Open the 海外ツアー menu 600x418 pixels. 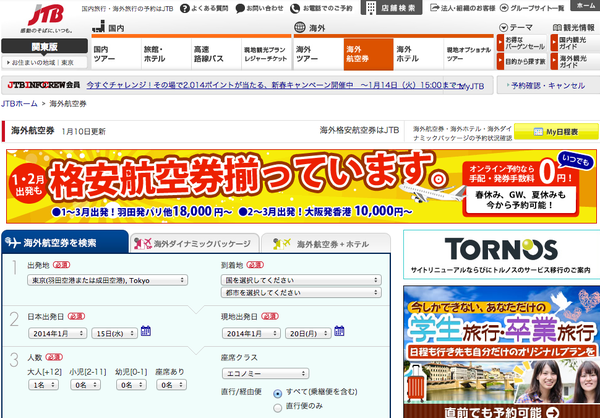pos(319,54)
